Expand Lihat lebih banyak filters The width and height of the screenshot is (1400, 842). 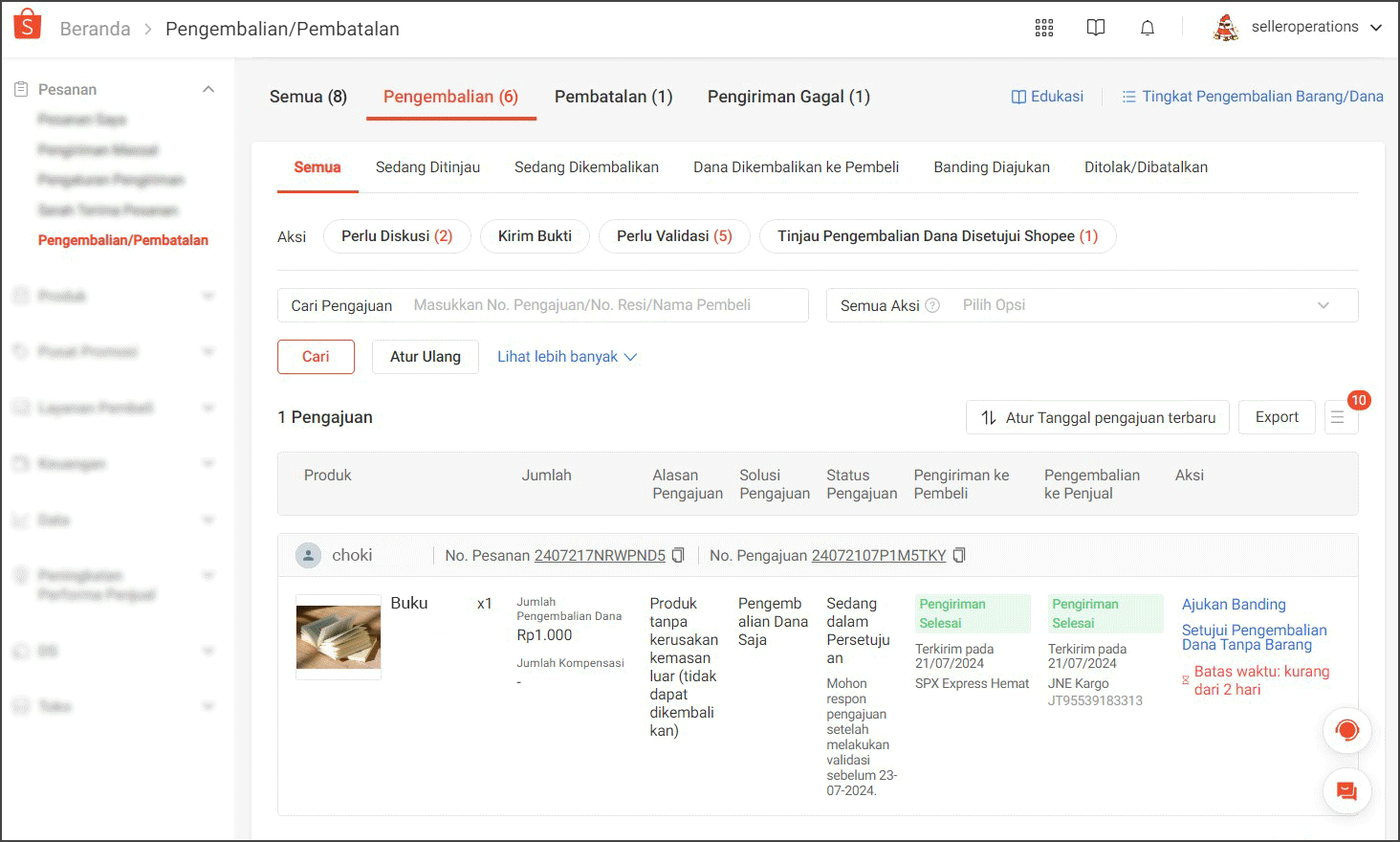[x=566, y=357]
